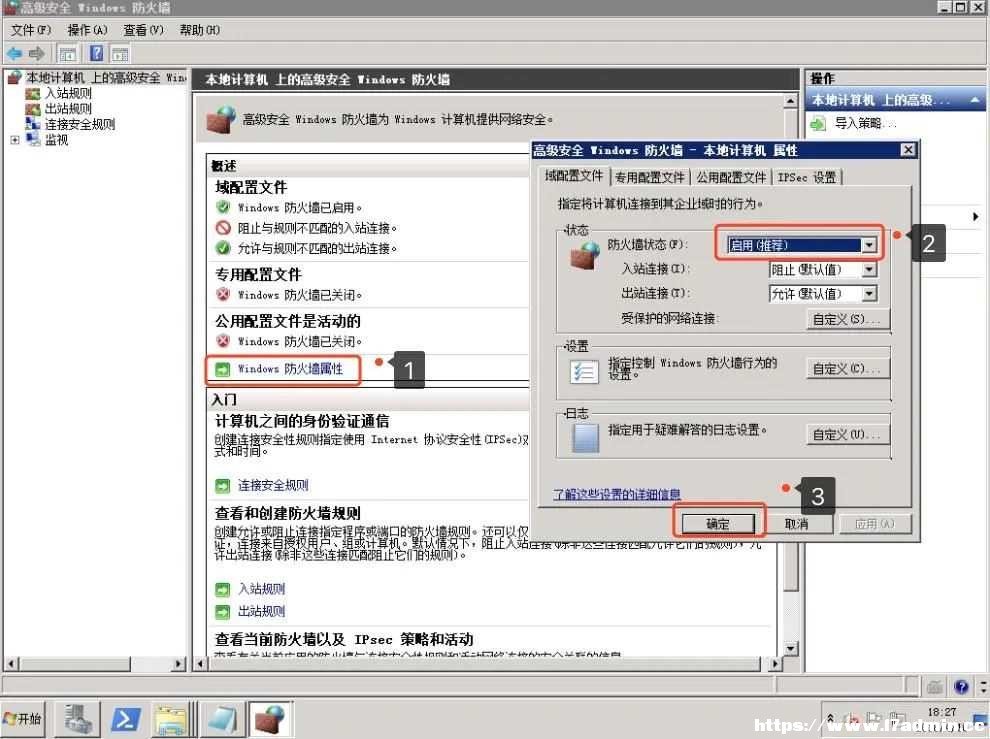Viewport: 990px width, 739px height.
Task: Click the submenu arrow in the actions pane
Action: pyautogui.click(x=975, y=217)
